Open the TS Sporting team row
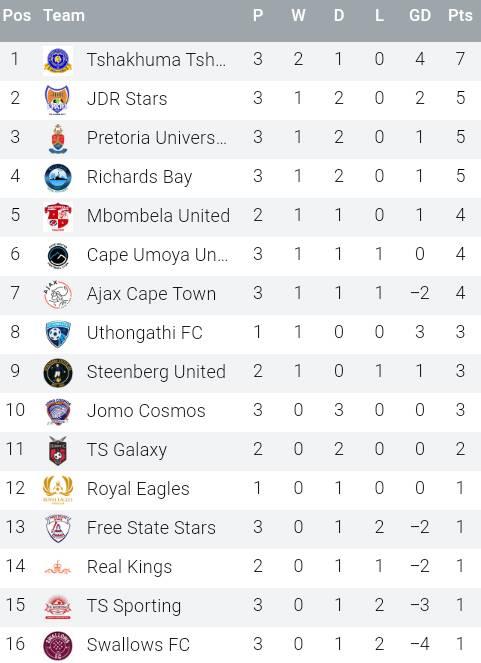This screenshot has height=663, width=481. coord(240,606)
